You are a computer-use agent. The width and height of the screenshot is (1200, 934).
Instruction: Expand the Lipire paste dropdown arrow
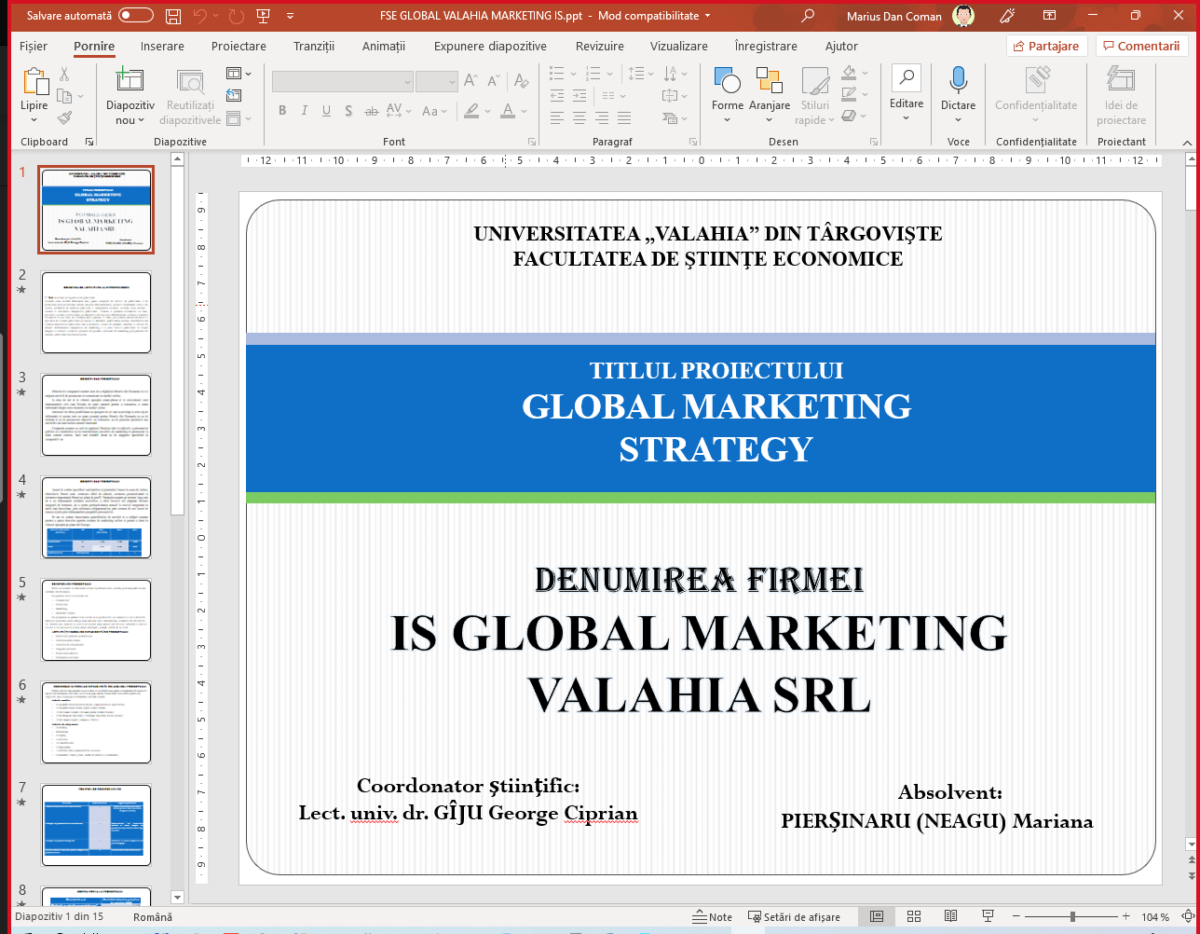click(x=34, y=119)
